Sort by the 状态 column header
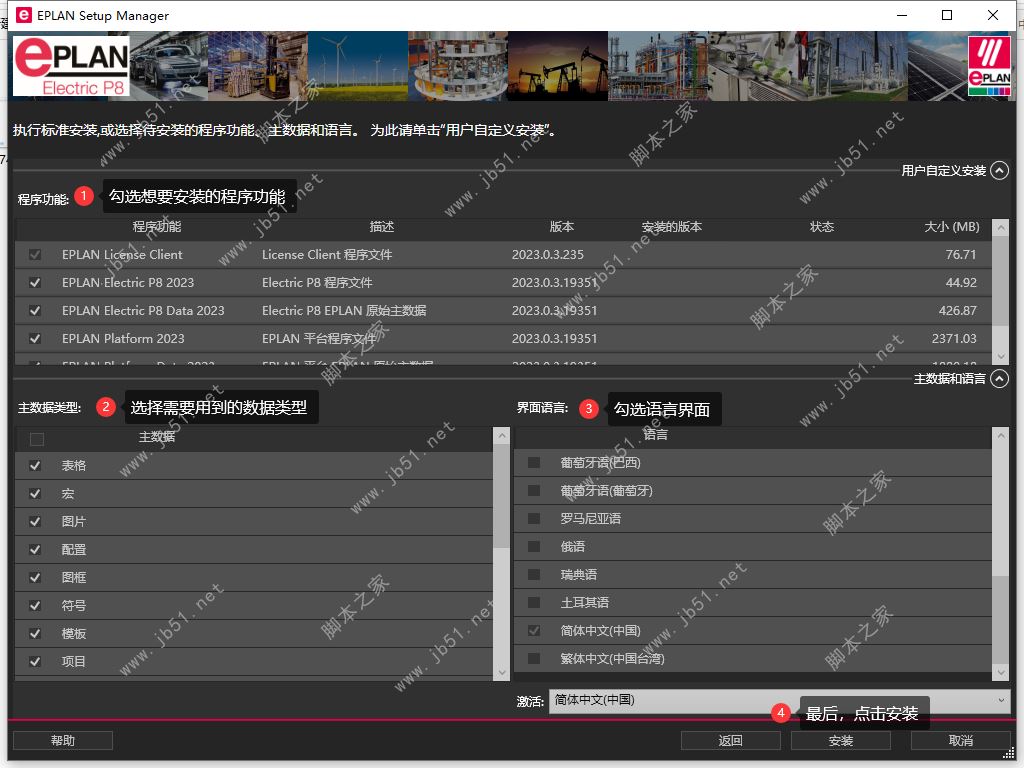 click(x=822, y=227)
